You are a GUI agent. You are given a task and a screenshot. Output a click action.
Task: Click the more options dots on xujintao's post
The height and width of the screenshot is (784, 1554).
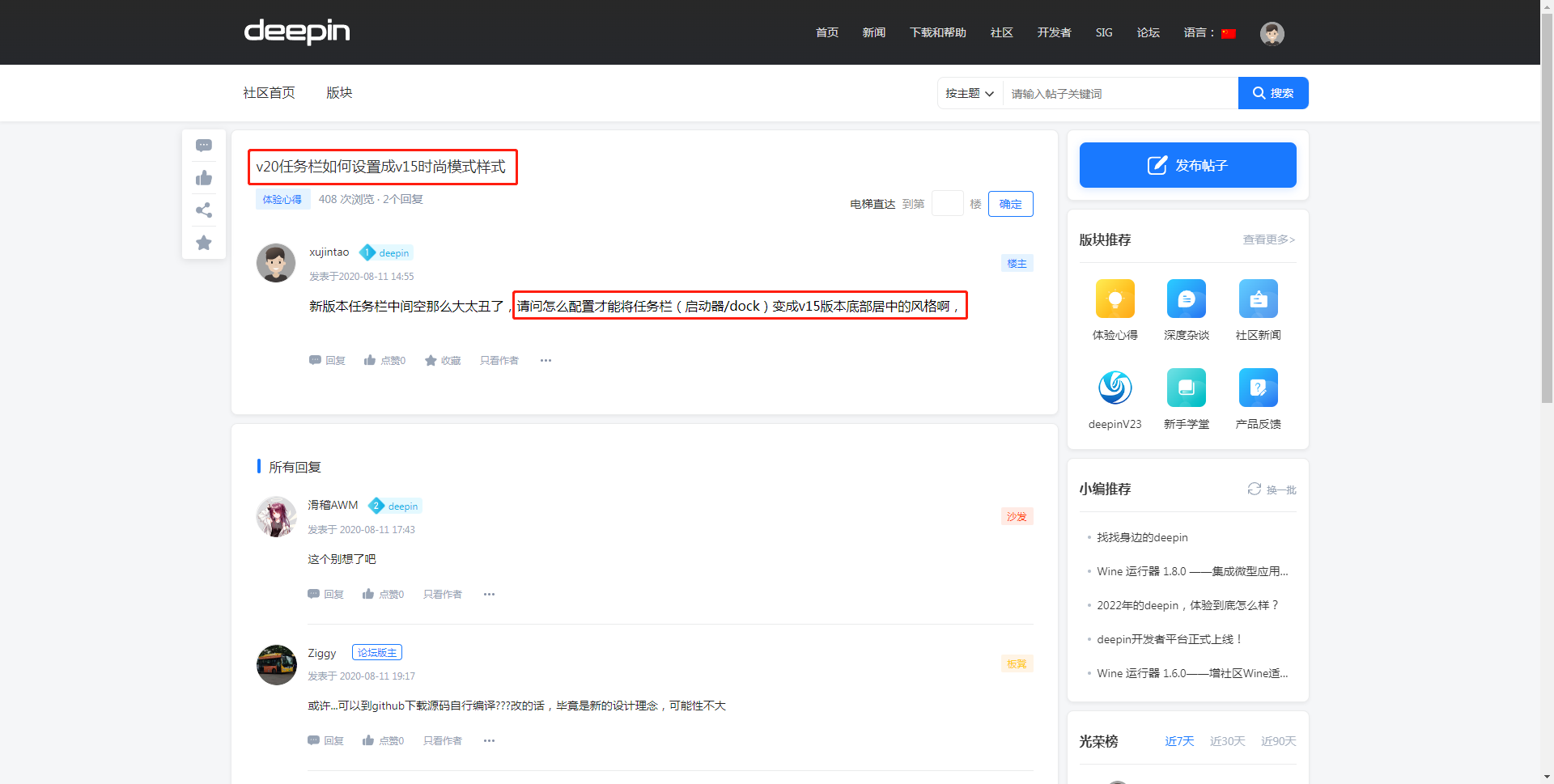point(546,361)
